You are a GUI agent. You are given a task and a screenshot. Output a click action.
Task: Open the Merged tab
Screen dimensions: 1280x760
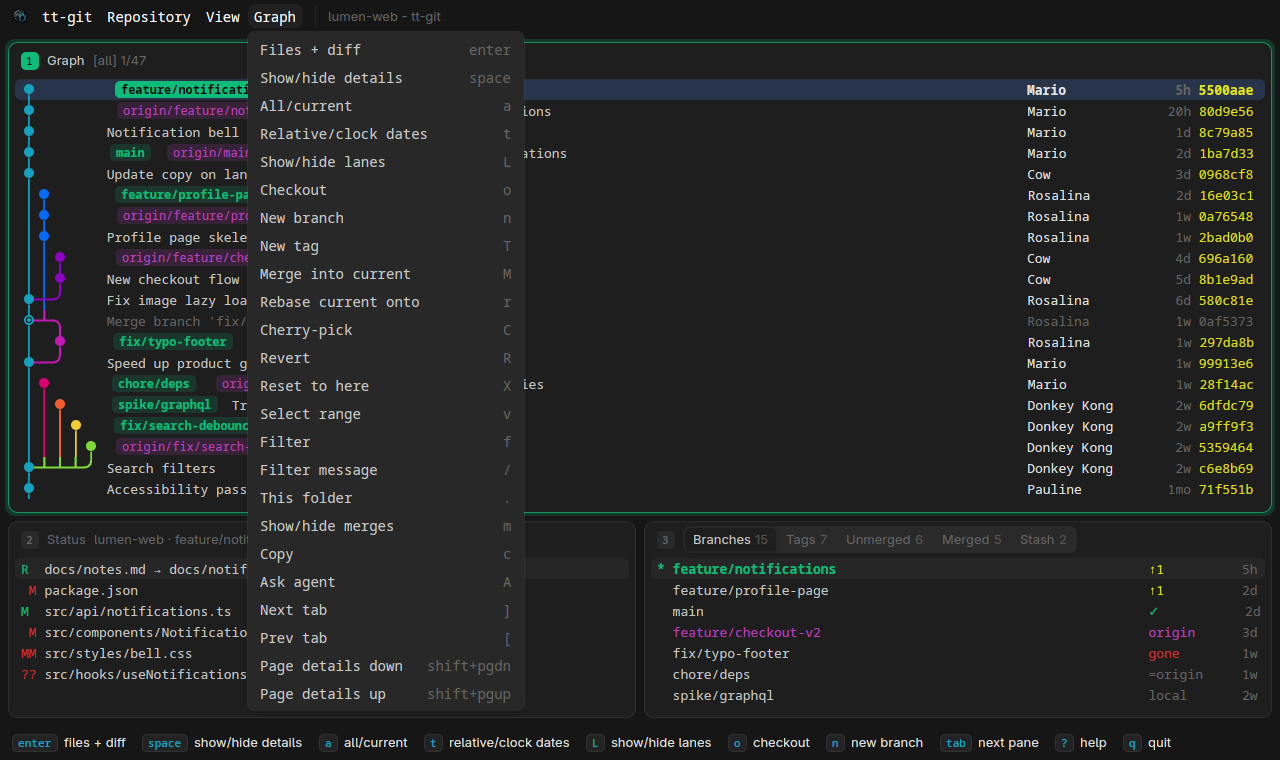coord(971,540)
